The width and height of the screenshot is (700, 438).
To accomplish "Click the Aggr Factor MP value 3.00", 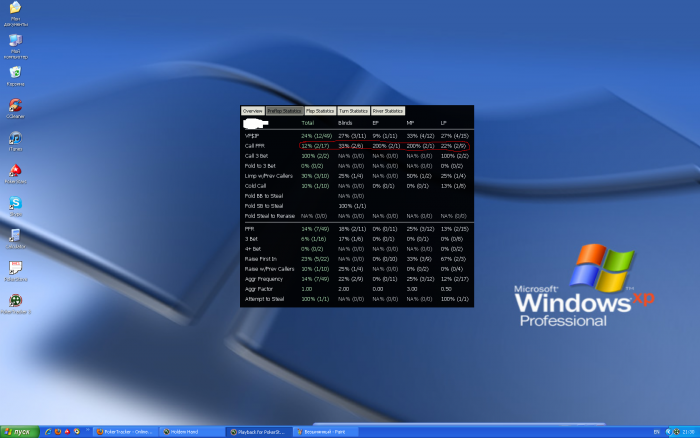I will point(412,289).
